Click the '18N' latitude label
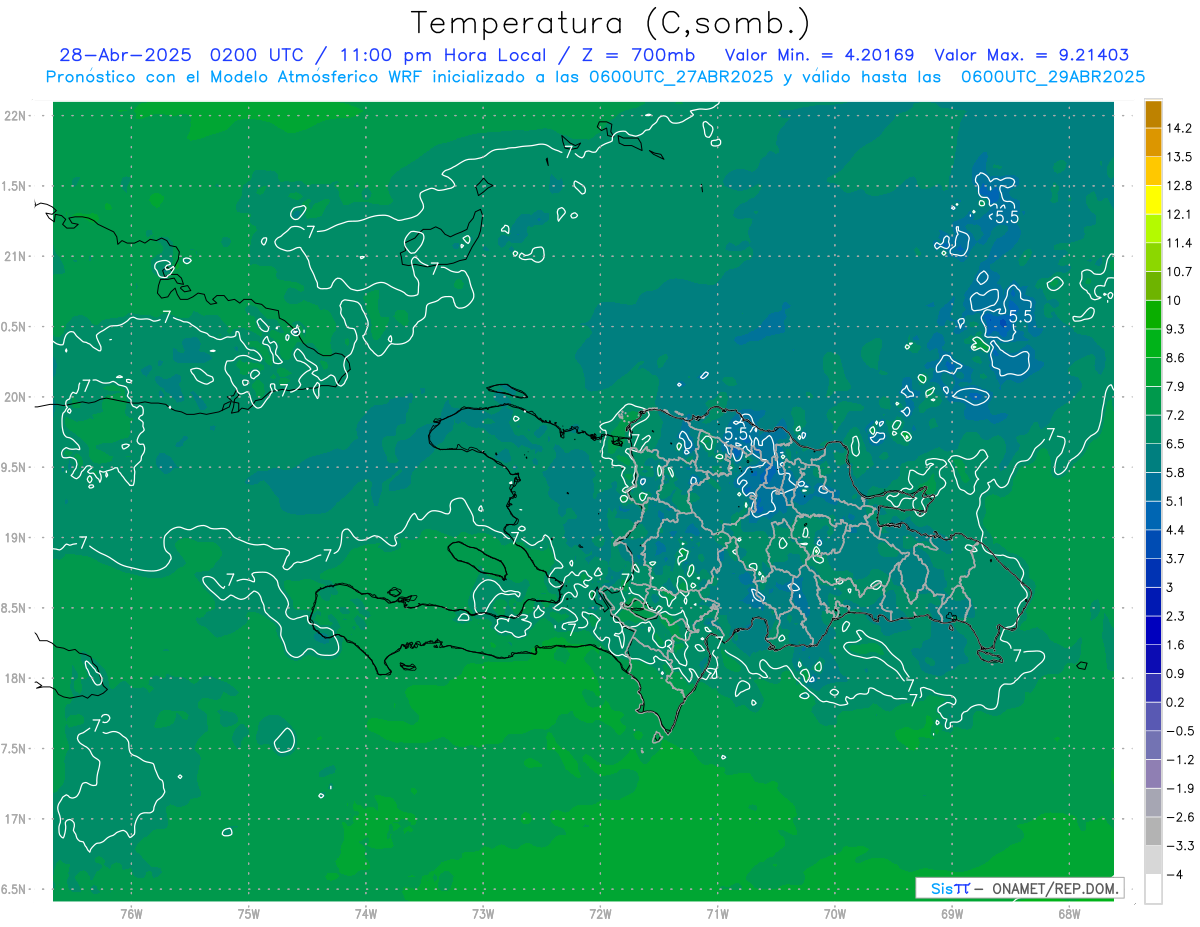1200x927 pixels. point(14,678)
